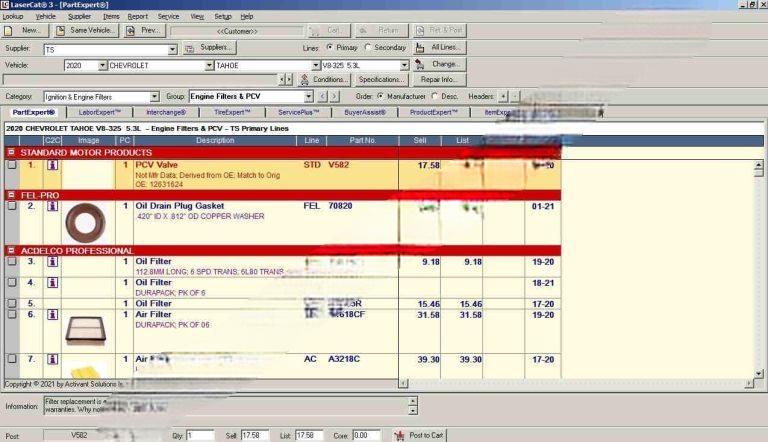Open the Vehicle menu

46,16
